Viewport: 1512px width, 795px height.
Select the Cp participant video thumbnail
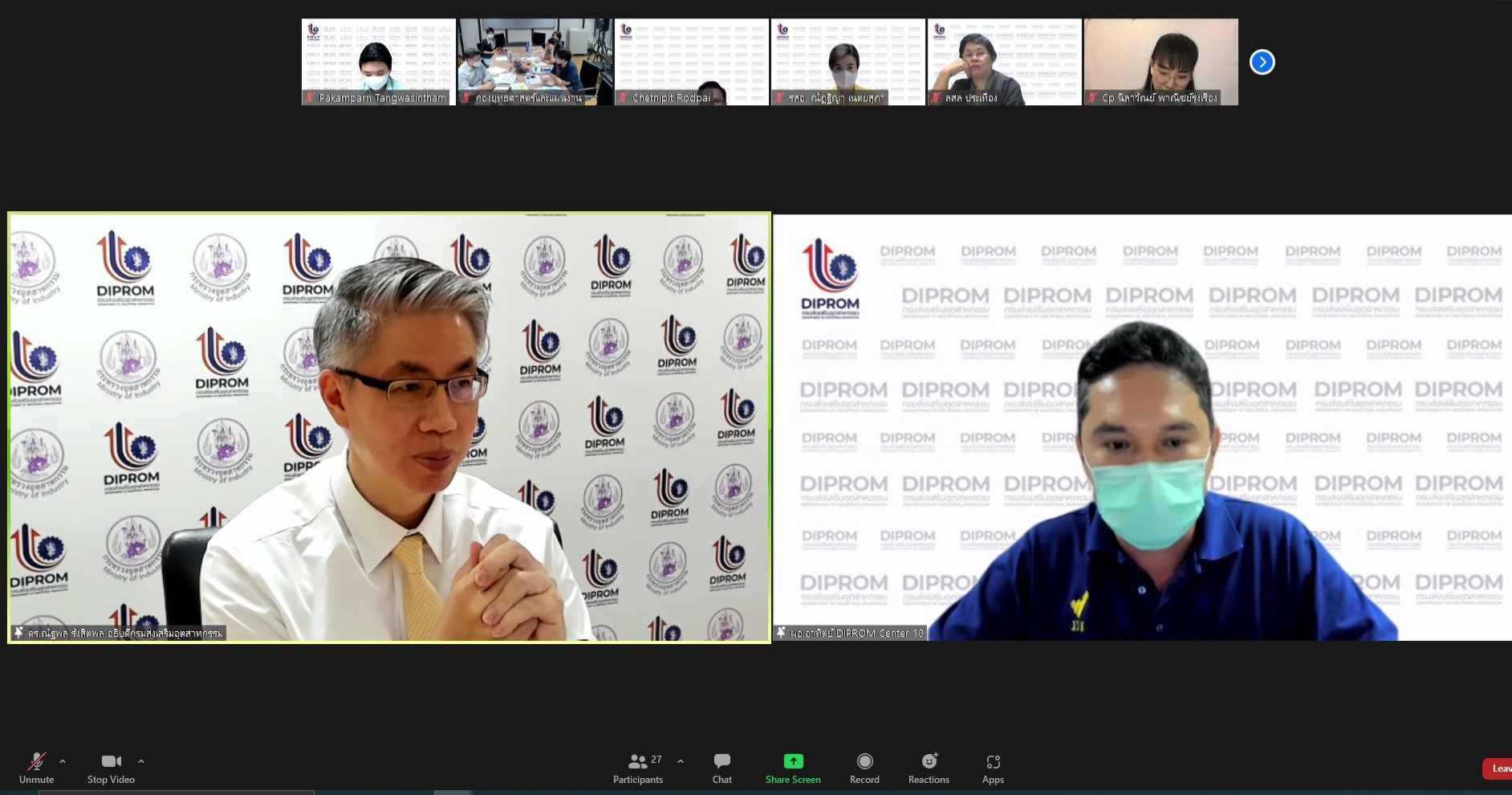1160,62
